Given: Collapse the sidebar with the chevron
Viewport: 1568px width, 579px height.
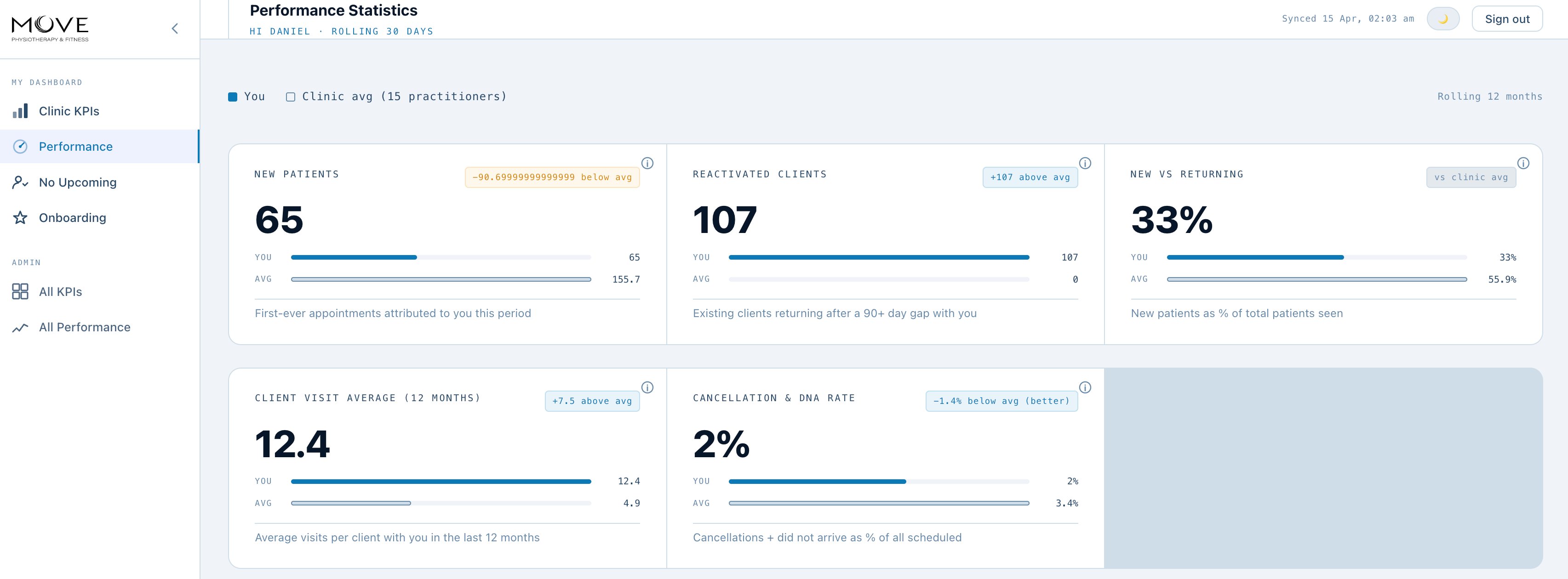Looking at the screenshot, I should coord(175,28).
